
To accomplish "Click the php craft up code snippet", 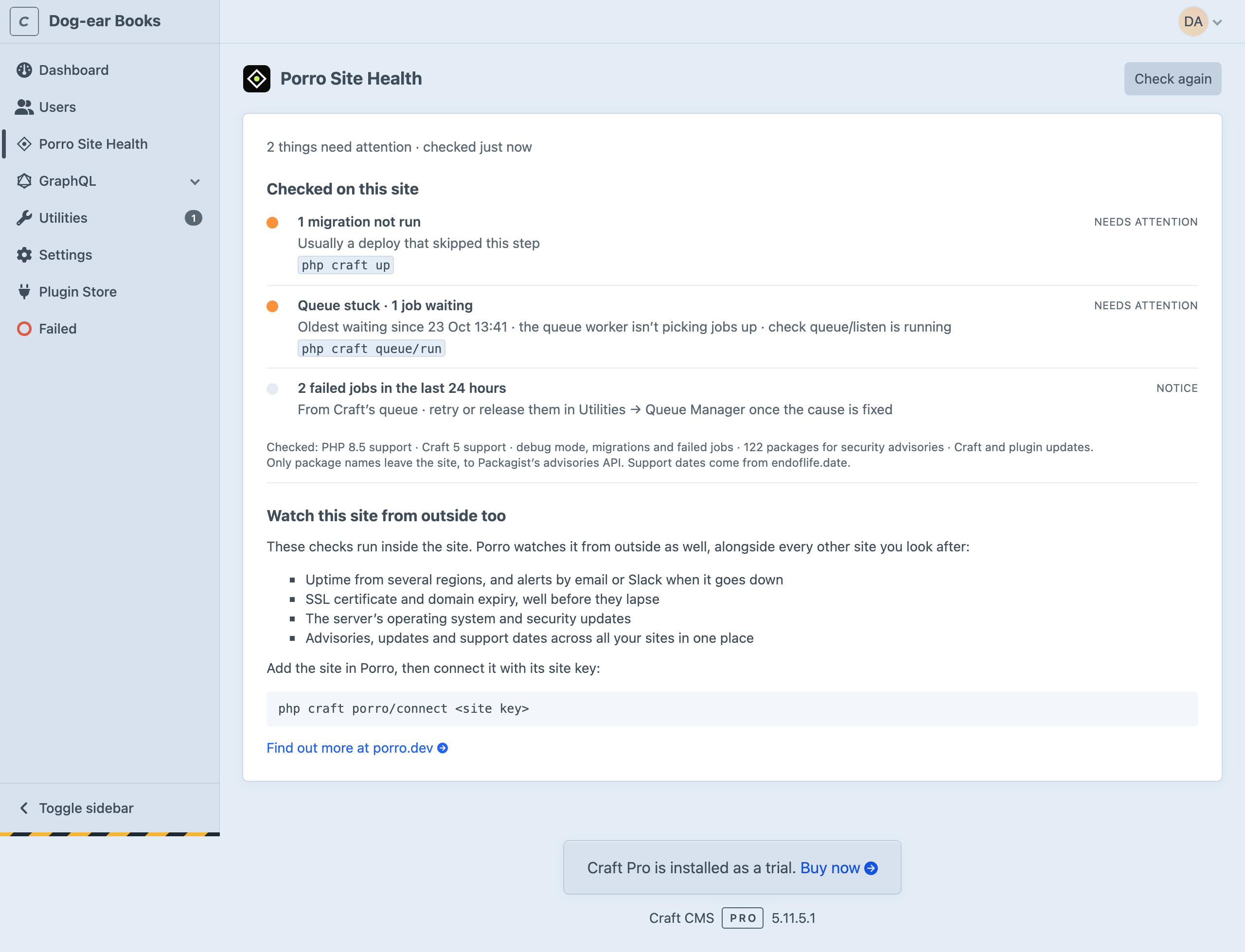I will pos(346,265).
